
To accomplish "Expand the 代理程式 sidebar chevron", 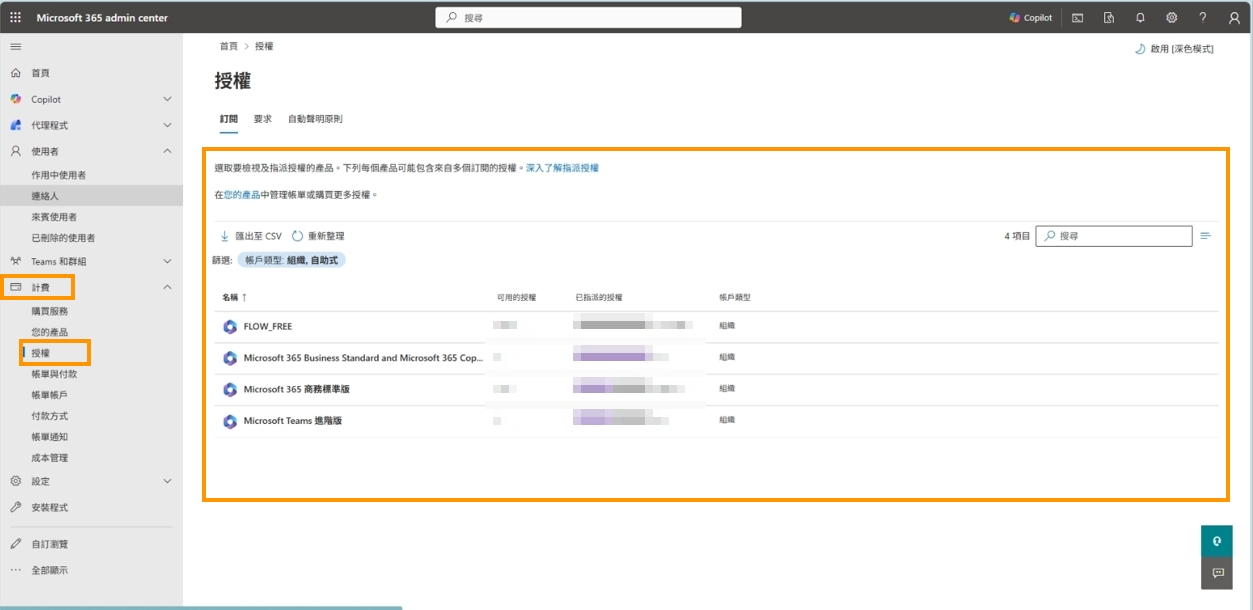I will pos(167,125).
